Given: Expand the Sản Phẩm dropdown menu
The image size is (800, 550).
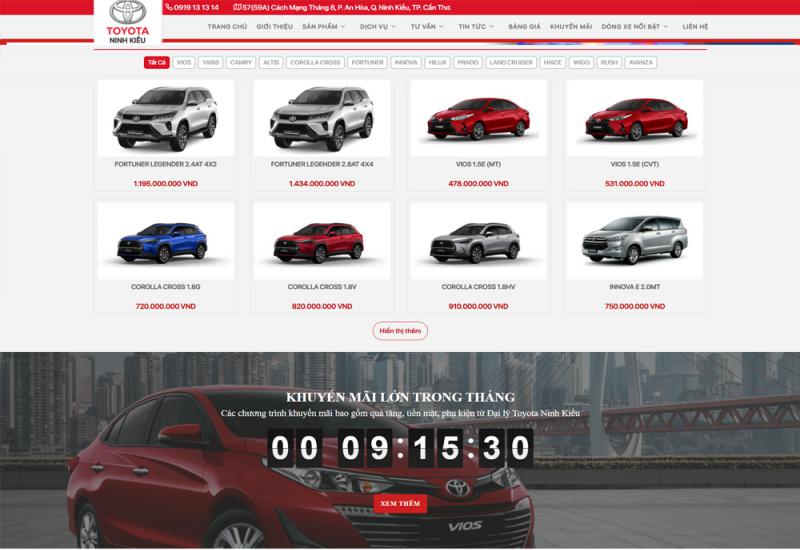Looking at the screenshot, I should [x=323, y=27].
